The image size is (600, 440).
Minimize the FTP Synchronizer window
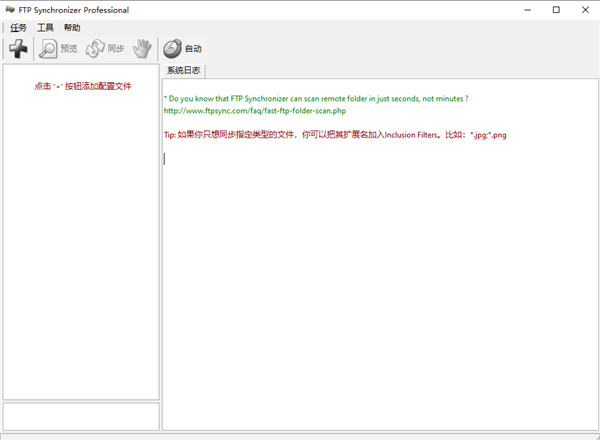point(528,10)
